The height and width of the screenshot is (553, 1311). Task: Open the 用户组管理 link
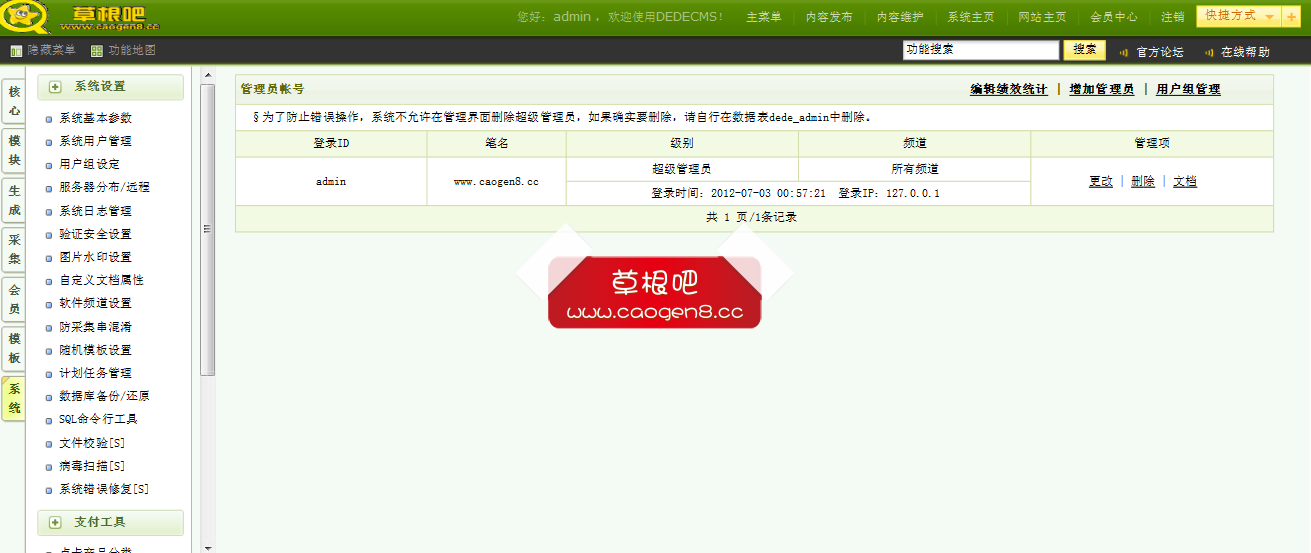tap(1188, 89)
